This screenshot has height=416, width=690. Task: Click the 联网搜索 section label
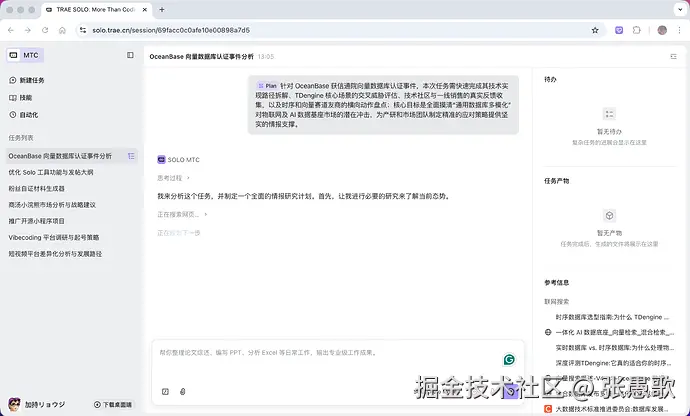557,302
